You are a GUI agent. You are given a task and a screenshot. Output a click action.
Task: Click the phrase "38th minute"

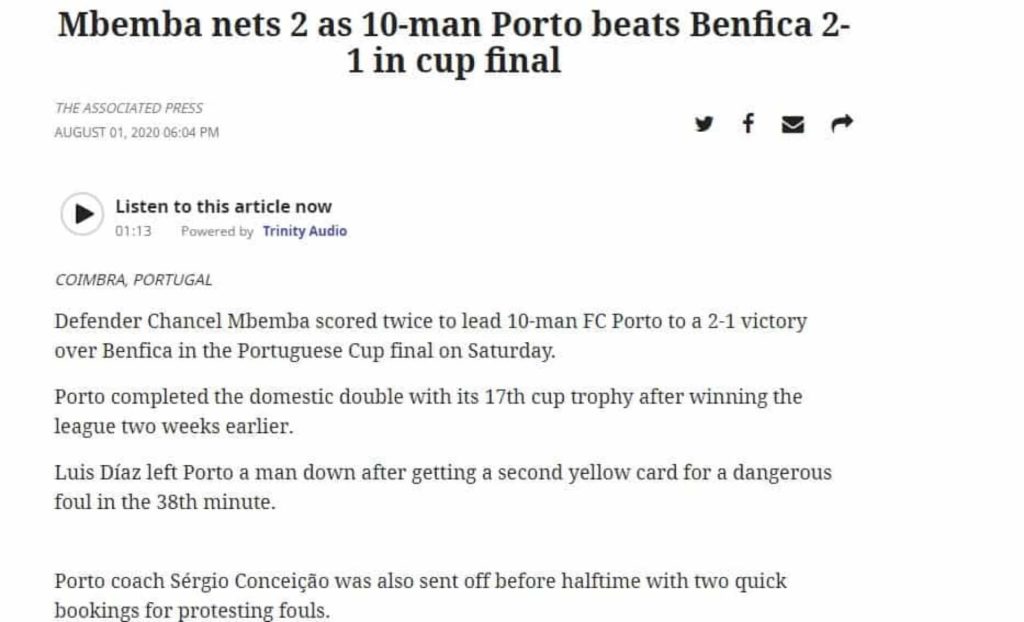[216, 502]
